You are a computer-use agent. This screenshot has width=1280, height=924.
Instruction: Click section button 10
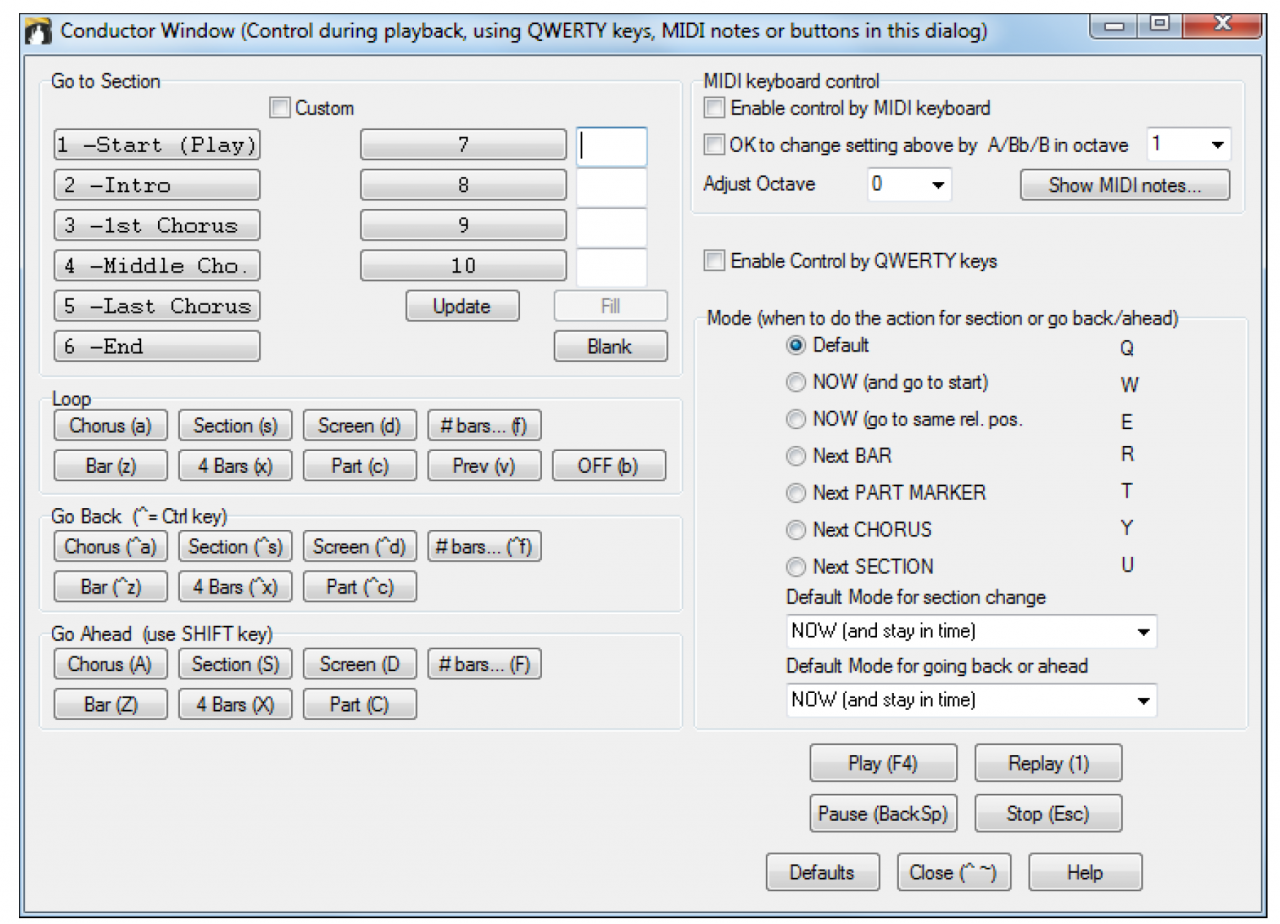(x=463, y=266)
